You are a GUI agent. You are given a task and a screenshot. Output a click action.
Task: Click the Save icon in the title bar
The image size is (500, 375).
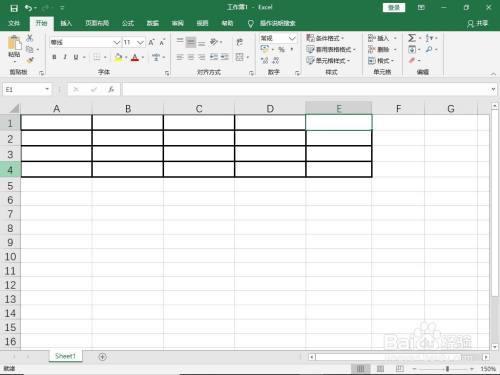(x=14, y=8)
